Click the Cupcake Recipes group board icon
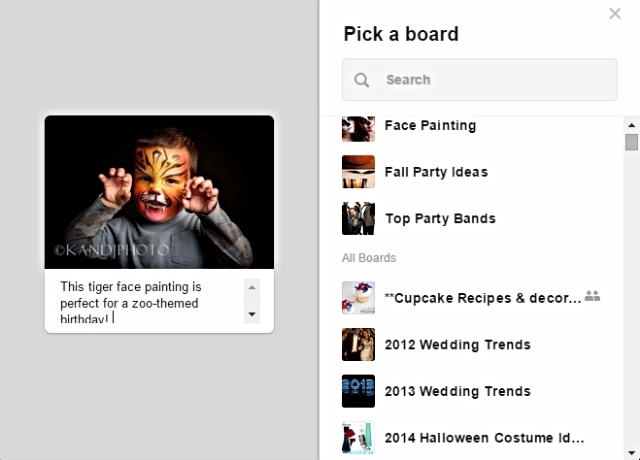The image size is (640, 460). click(x=592, y=296)
